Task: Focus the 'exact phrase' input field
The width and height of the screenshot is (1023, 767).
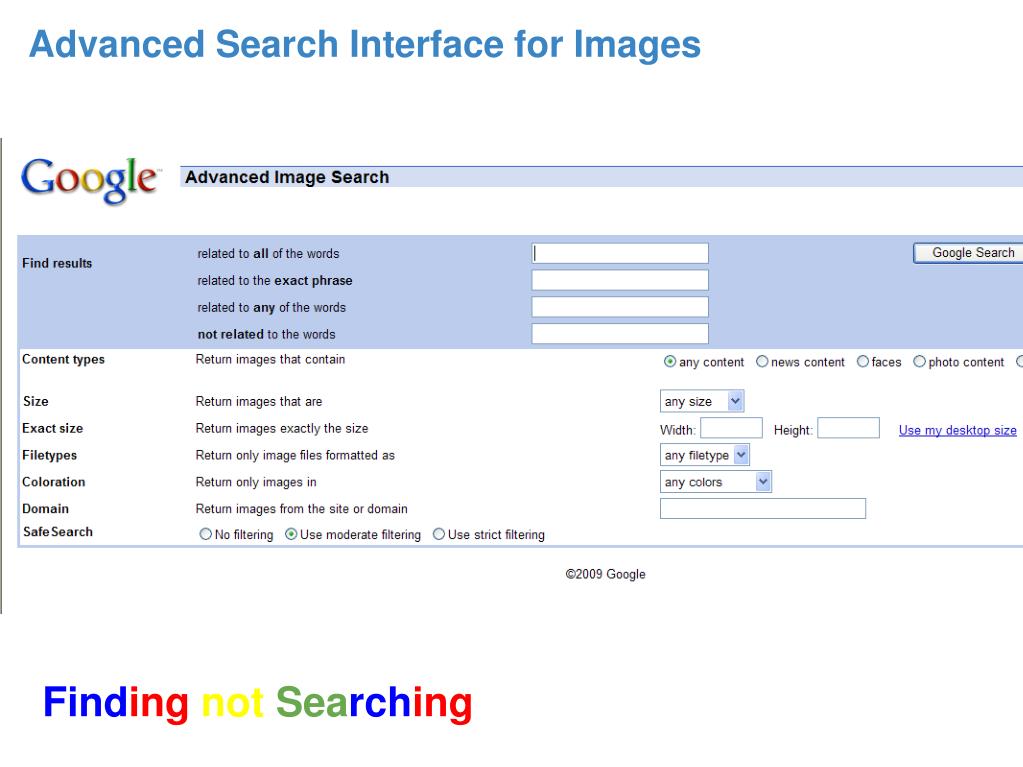Action: [620, 280]
